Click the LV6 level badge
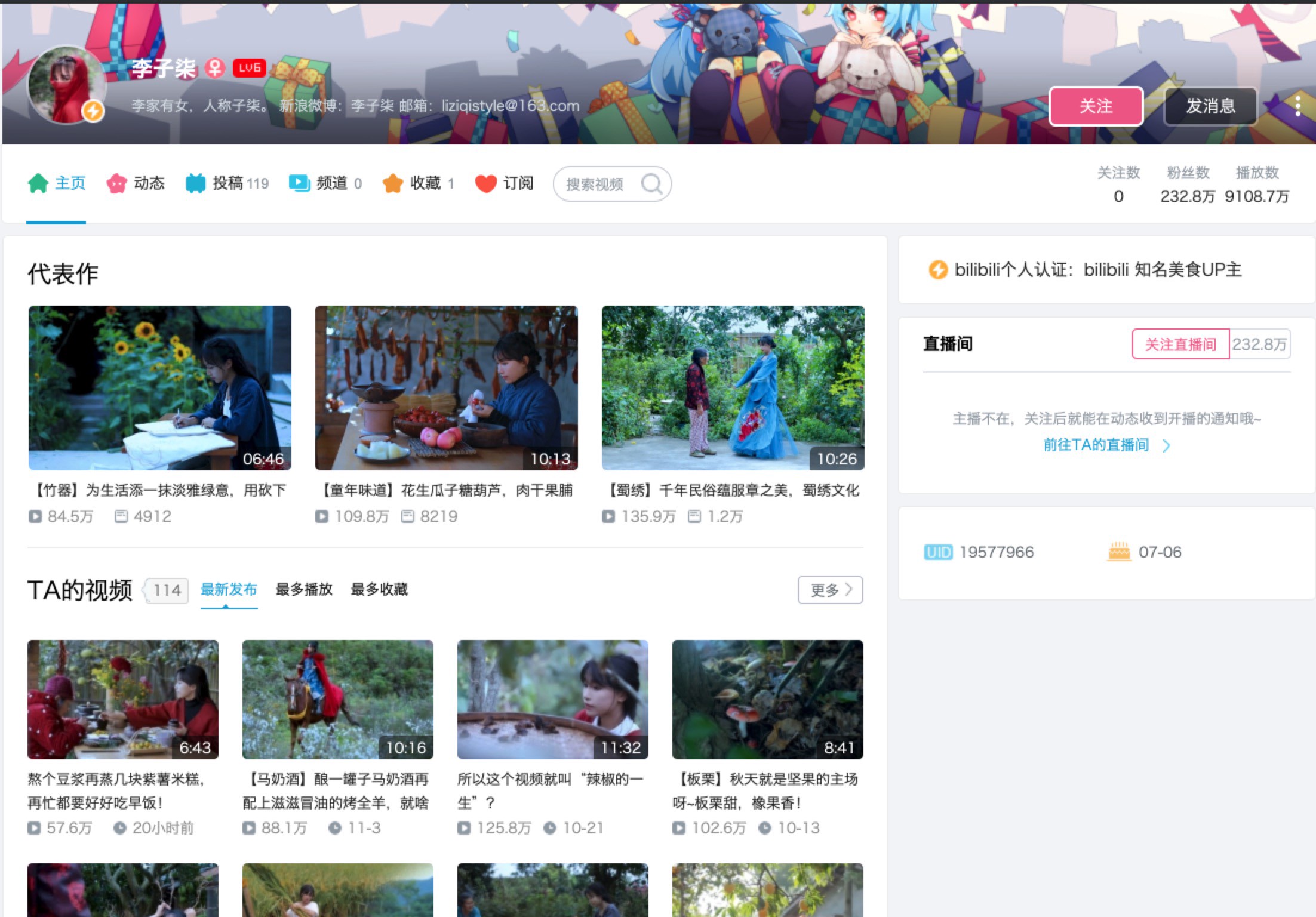Image resolution: width=1316 pixels, height=917 pixels. (250, 68)
